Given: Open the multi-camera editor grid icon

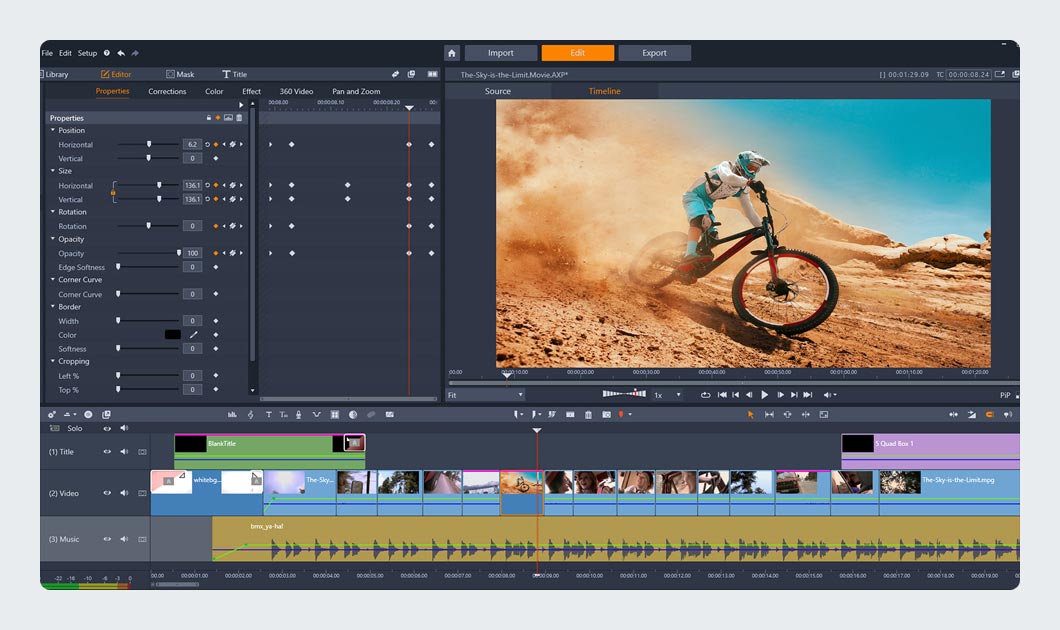Looking at the screenshot, I should coord(335,414).
